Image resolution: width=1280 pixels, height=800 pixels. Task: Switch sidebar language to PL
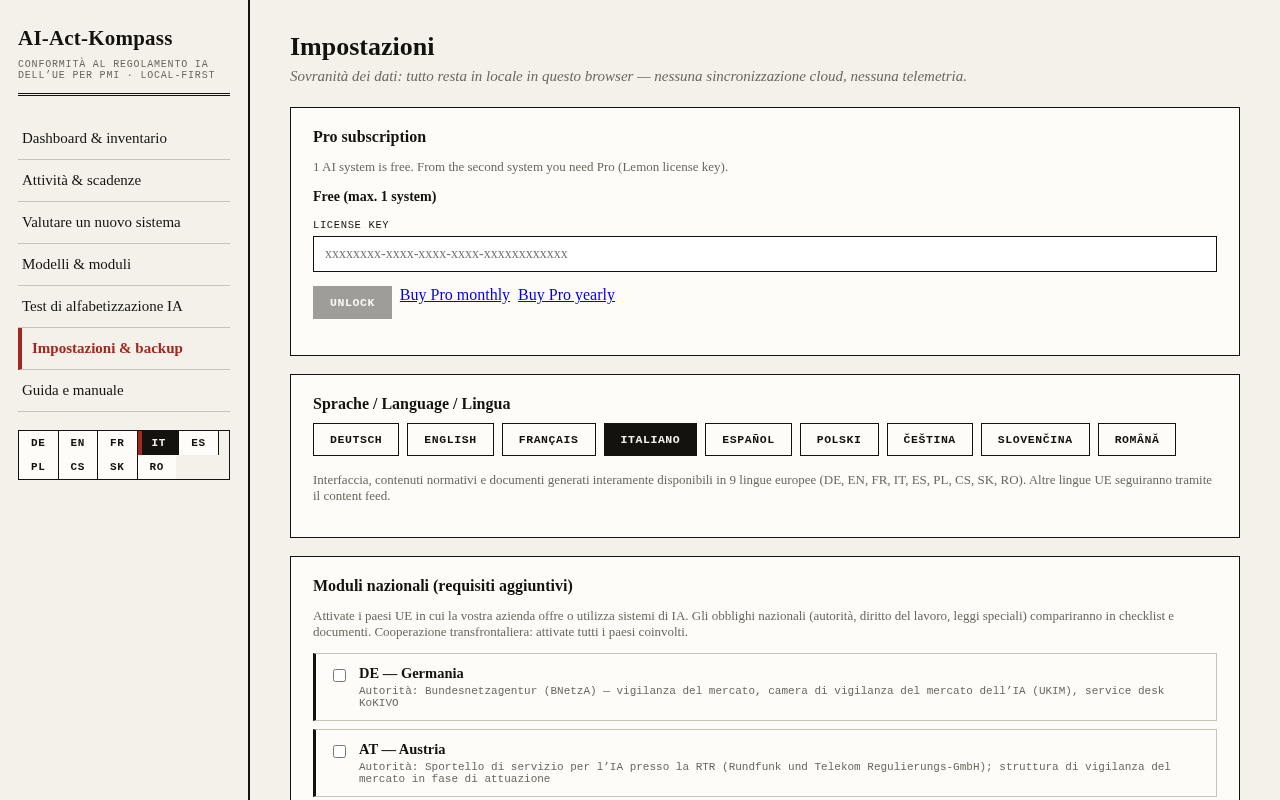click(x=38, y=467)
